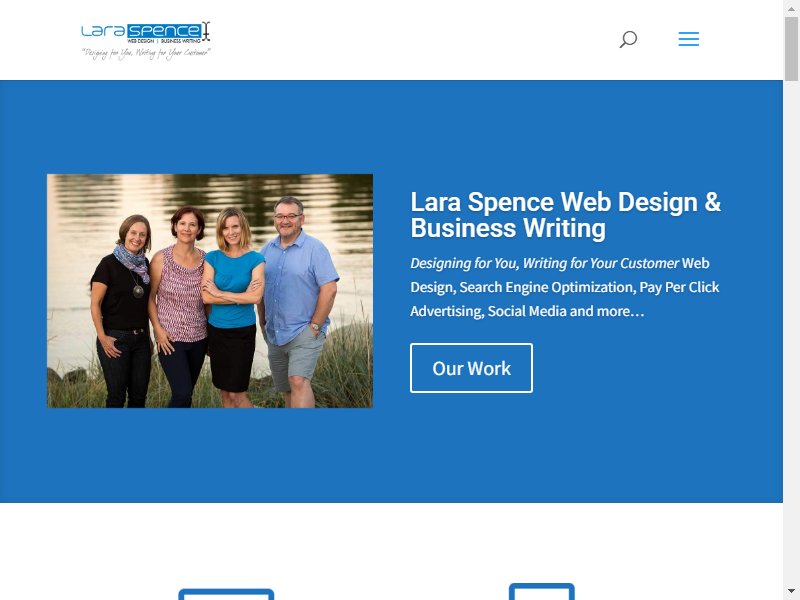The width and height of the screenshot is (800, 600).
Task: Click the Pay Per Click description line
Action: pyautogui.click(x=565, y=287)
